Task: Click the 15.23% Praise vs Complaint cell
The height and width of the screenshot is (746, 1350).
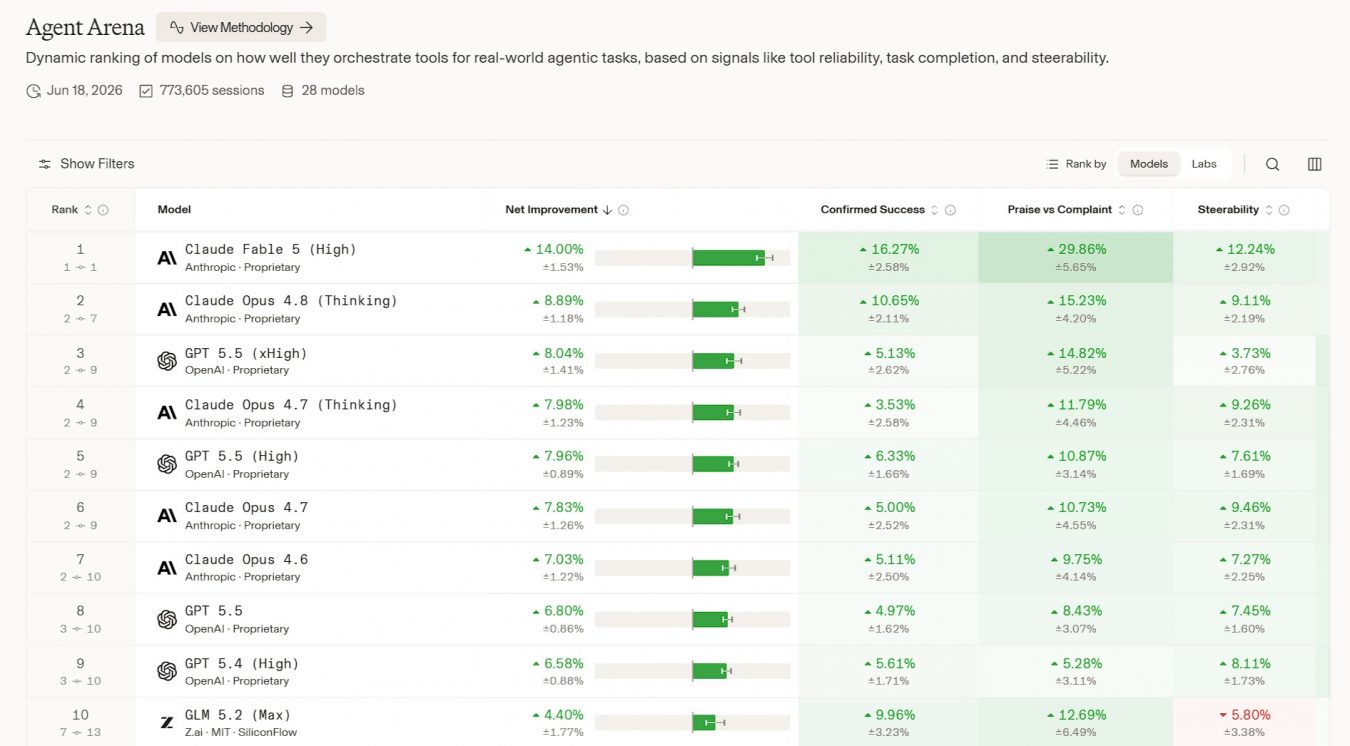Action: pyautogui.click(x=1075, y=309)
